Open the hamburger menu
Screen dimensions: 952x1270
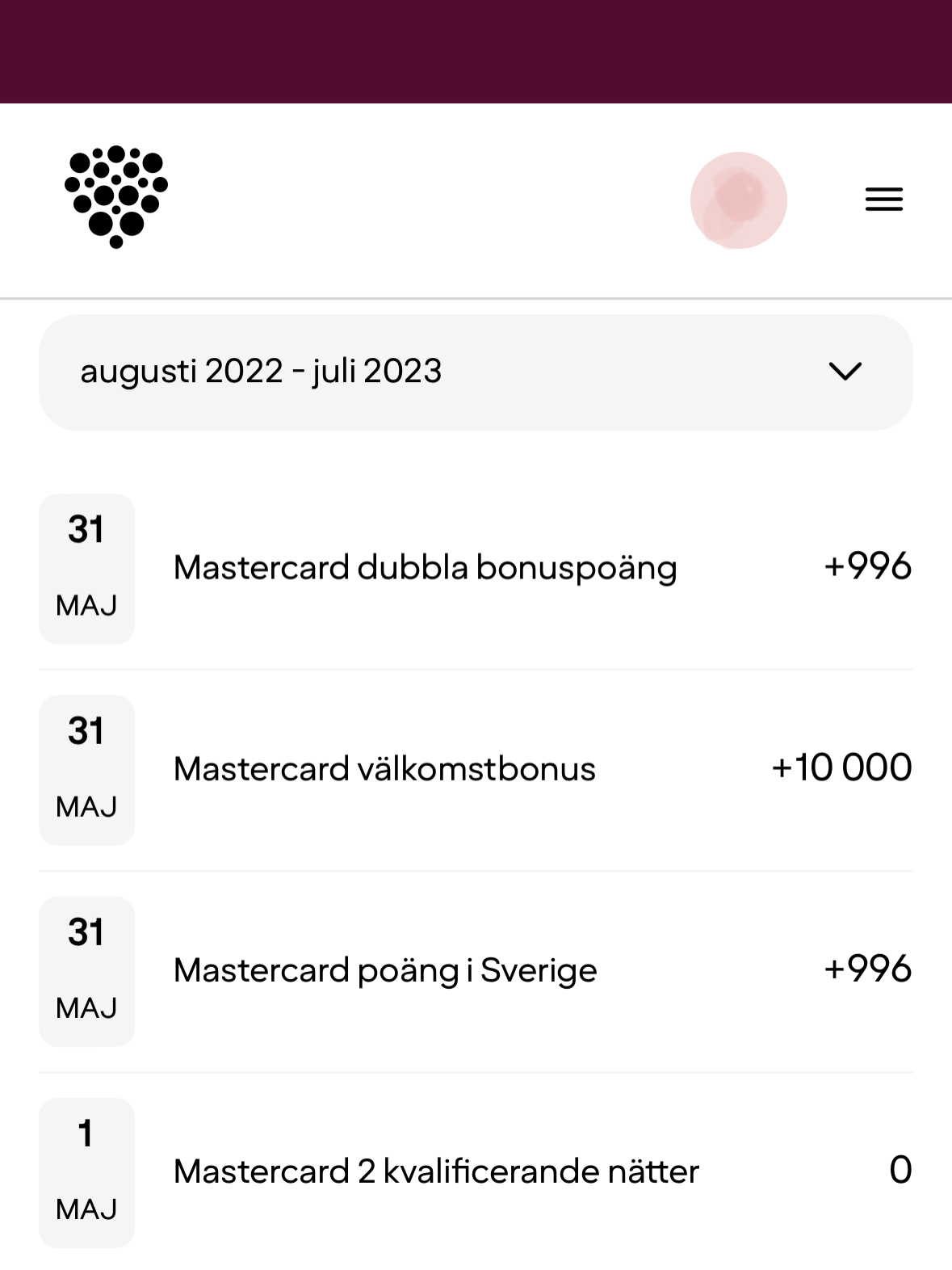tap(883, 200)
